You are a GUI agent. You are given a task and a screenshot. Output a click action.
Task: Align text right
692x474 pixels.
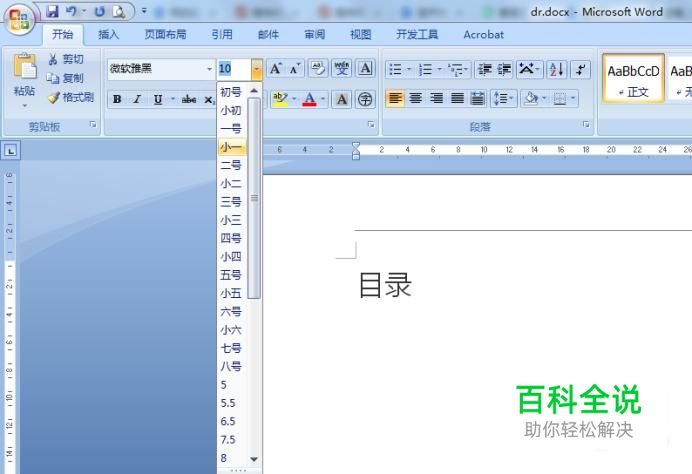point(436,98)
